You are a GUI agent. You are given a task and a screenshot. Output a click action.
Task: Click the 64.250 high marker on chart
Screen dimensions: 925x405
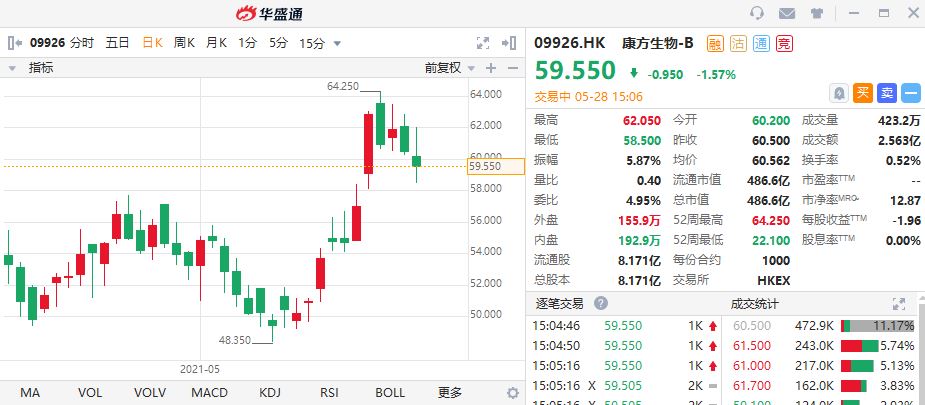point(343,86)
